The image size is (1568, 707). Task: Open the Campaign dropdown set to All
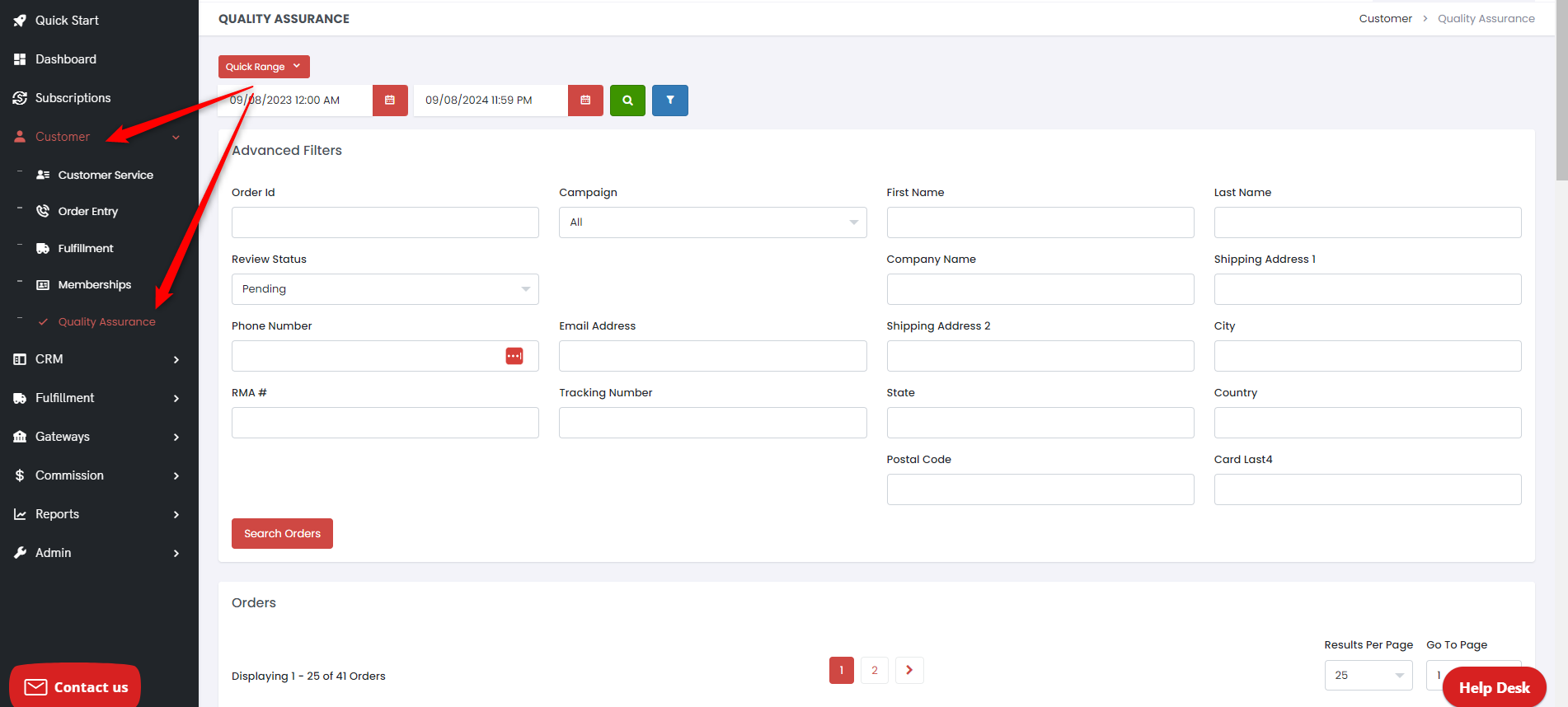(x=712, y=222)
